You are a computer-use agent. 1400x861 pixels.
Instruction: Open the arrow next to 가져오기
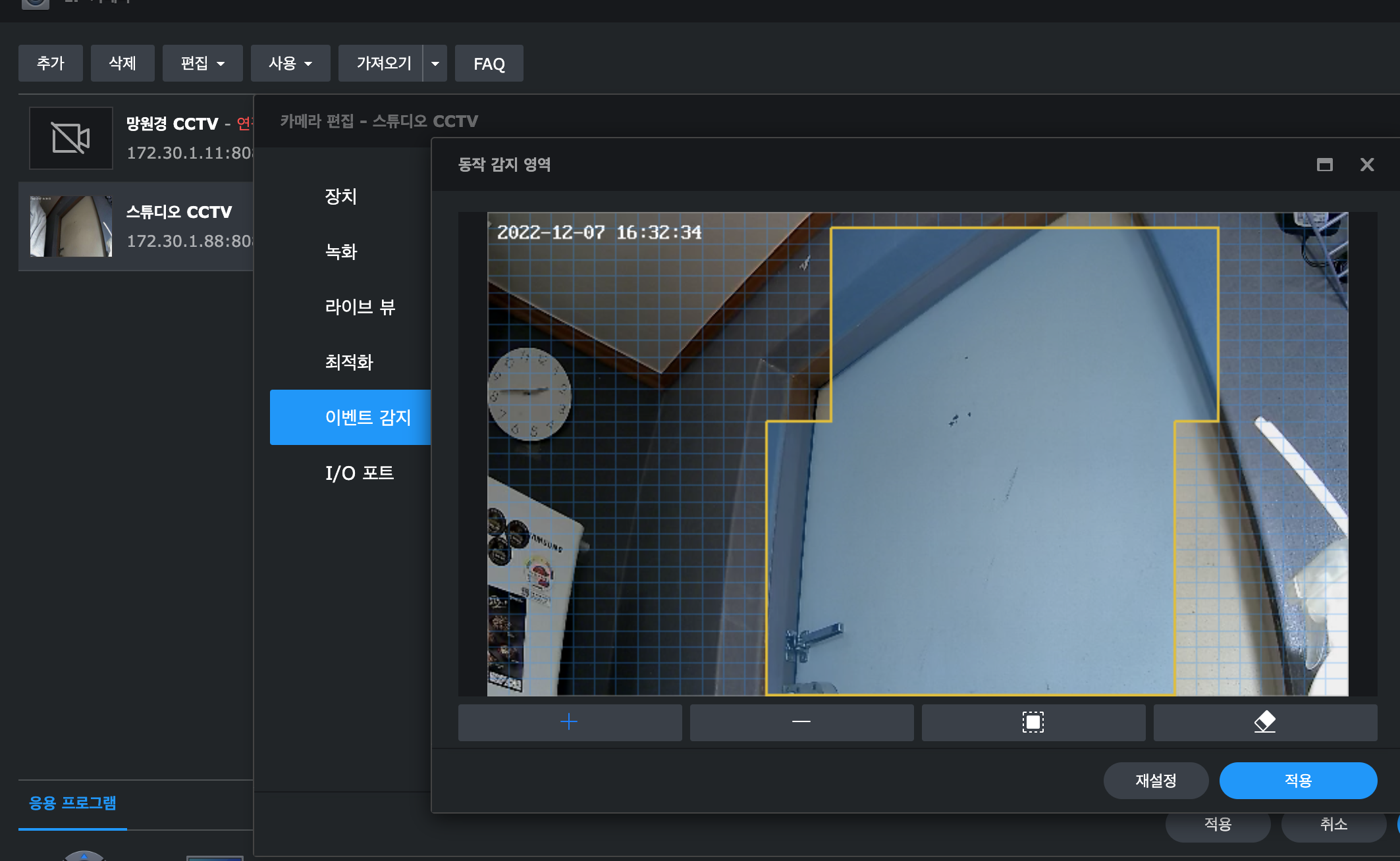click(x=435, y=63)
